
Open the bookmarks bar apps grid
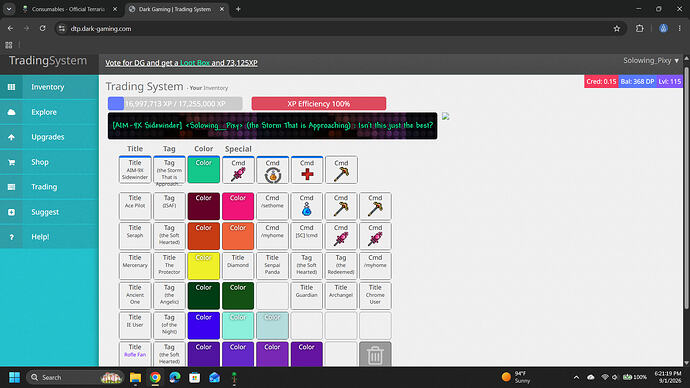(x=9, y=45)
